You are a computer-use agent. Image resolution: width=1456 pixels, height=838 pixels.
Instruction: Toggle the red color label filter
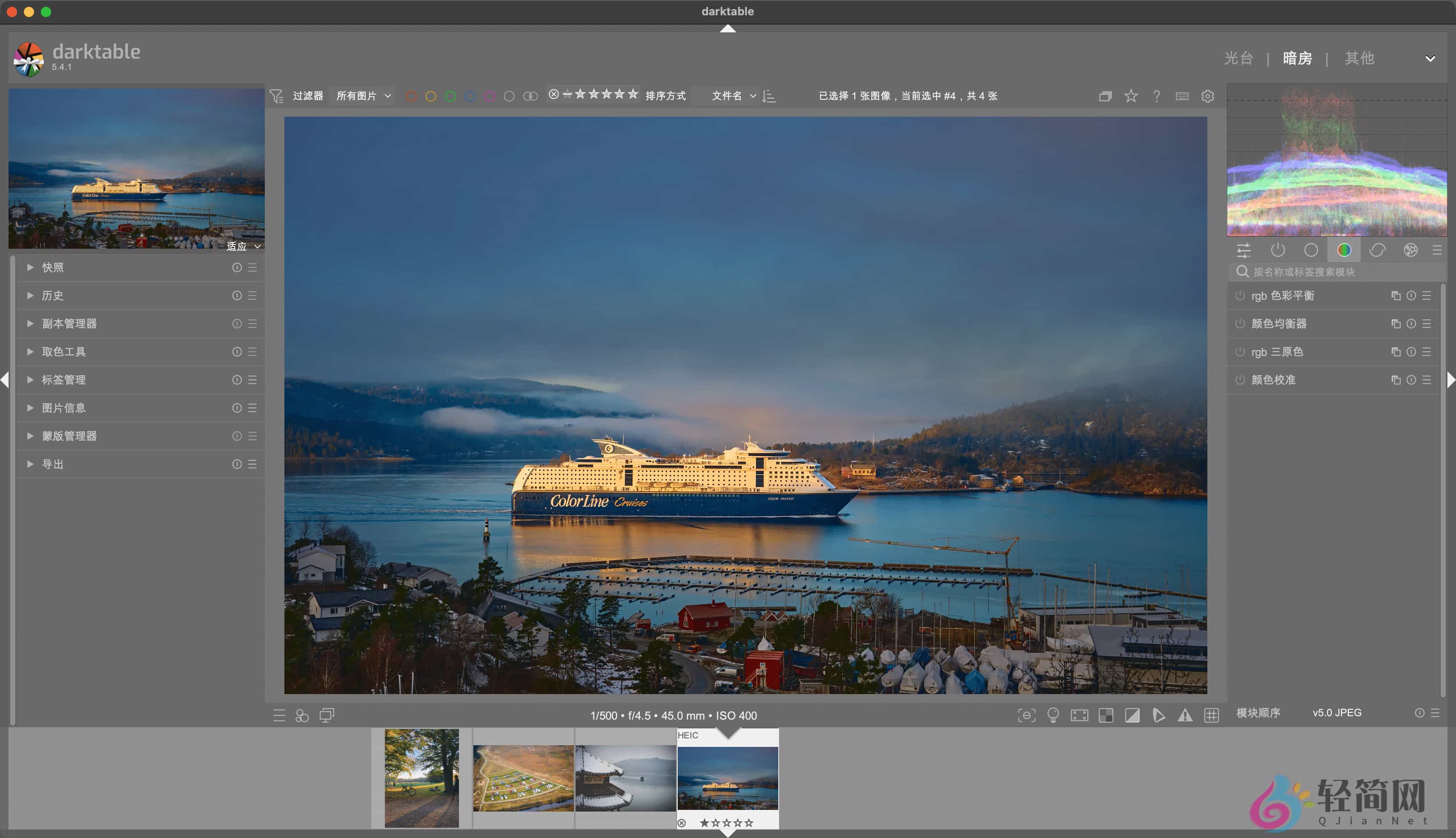coord(411,96)
